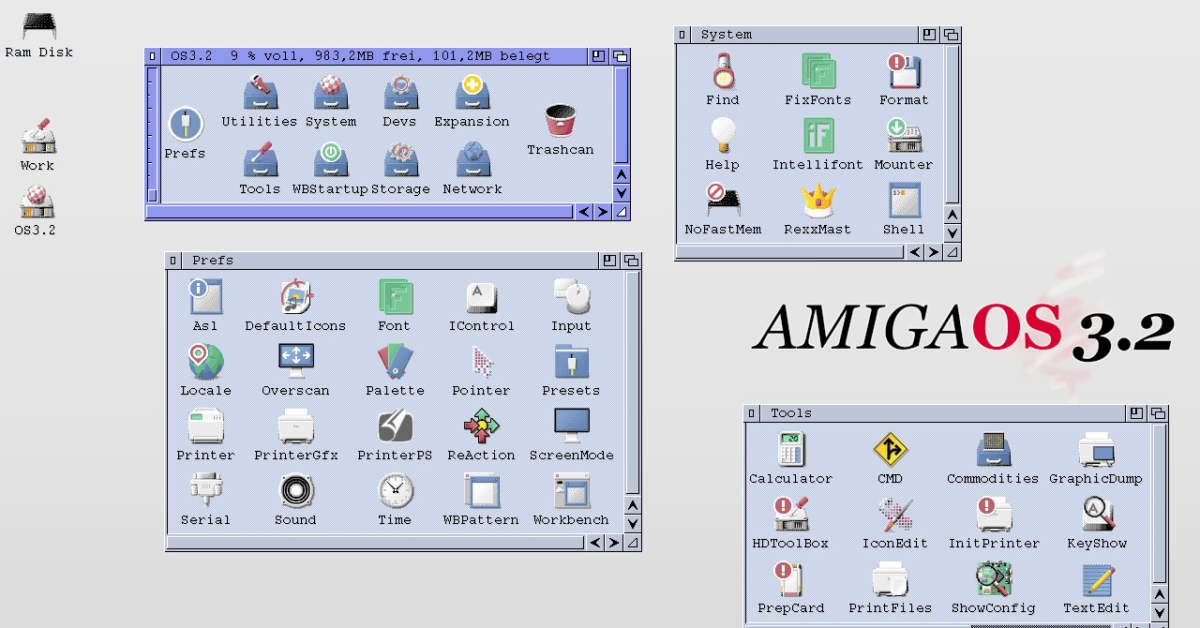Select the Work drive icon on desktop
This screenshot has width=1200, height=628.
pos(38,137)
